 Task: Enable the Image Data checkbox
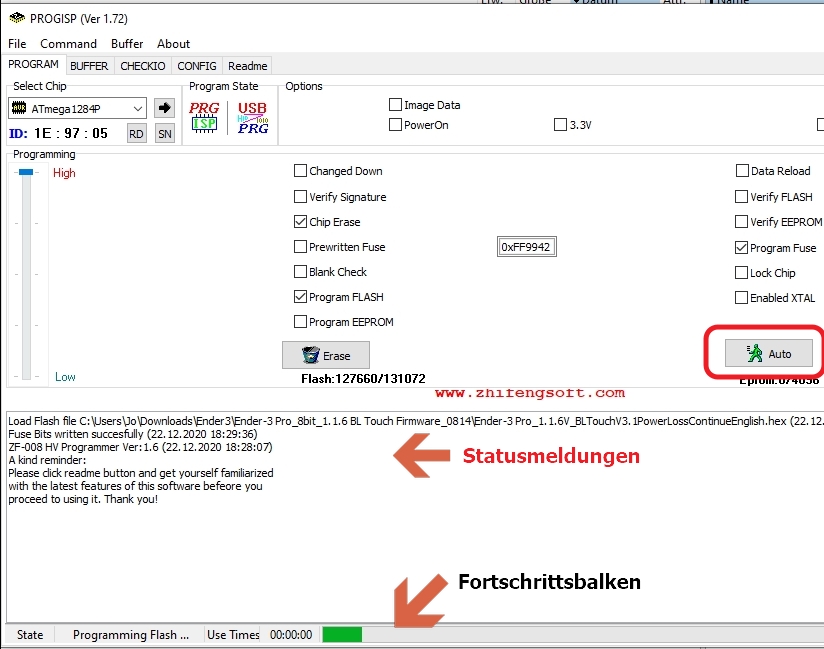pos(395,105)
